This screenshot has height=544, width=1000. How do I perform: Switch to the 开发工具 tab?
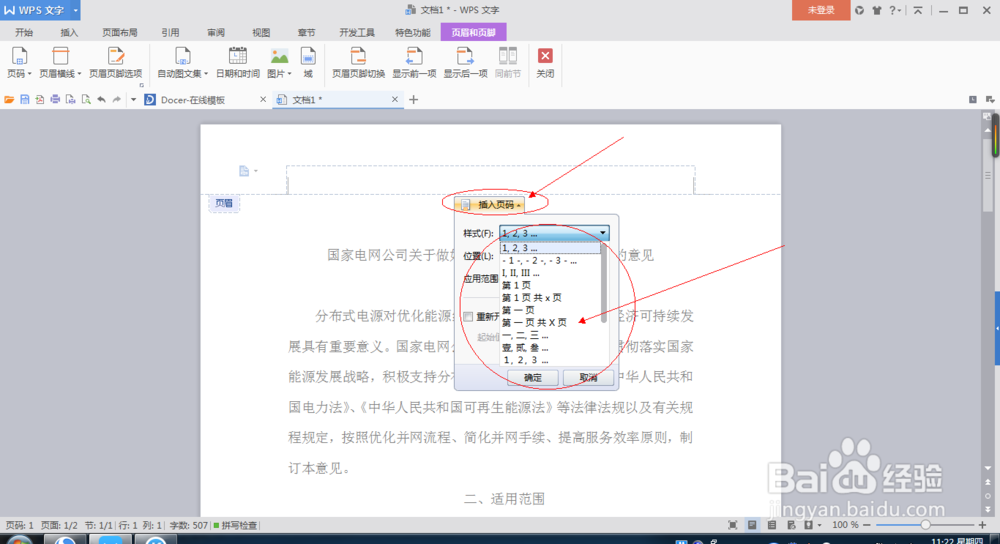tap(357, 33)
